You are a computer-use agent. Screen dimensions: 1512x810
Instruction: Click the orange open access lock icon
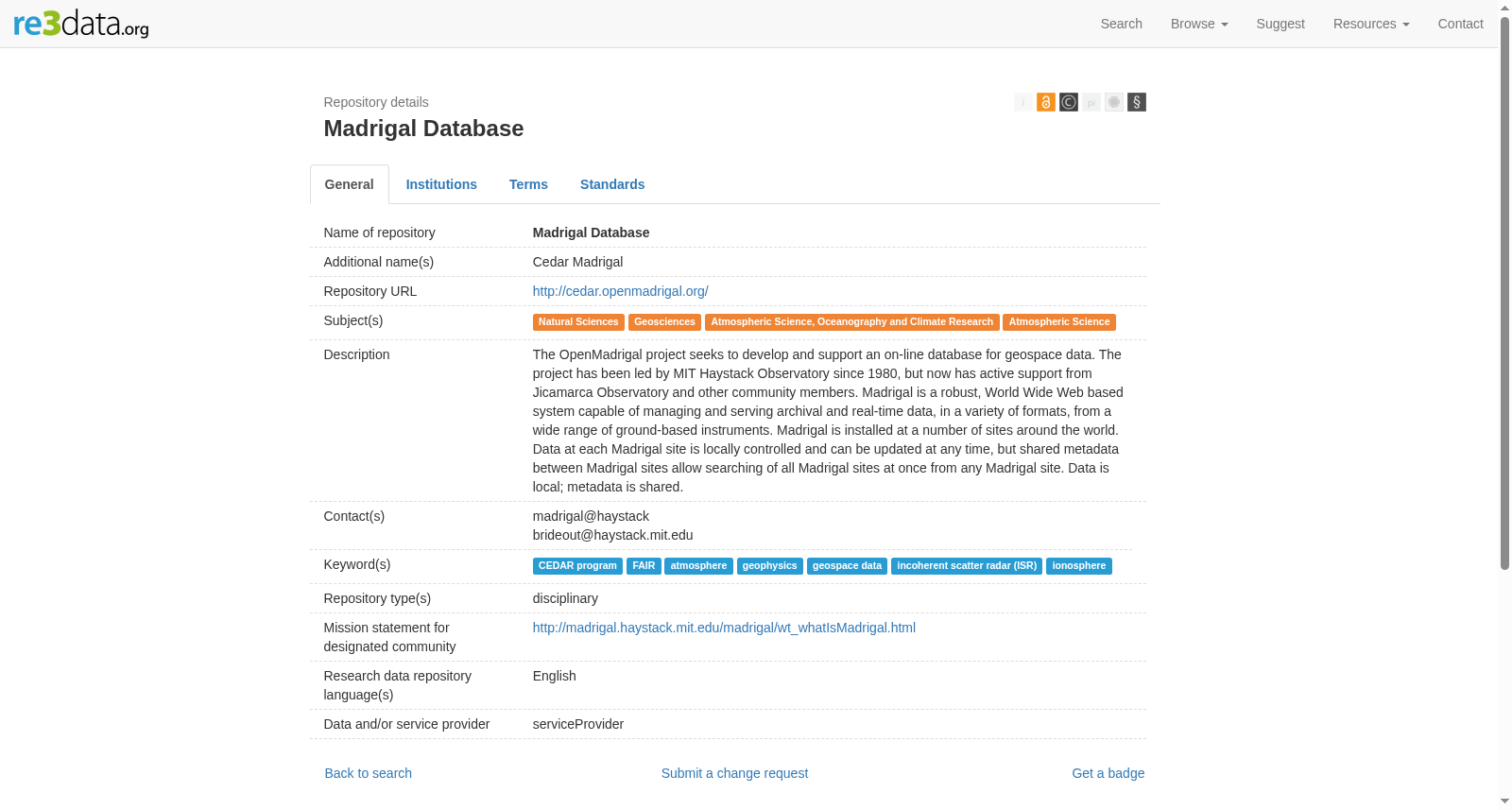point(1046,102)
